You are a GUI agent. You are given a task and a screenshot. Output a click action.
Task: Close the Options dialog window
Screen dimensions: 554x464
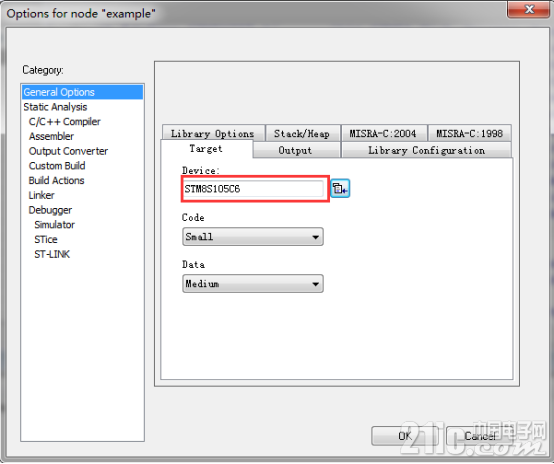(x=528, y=9)
